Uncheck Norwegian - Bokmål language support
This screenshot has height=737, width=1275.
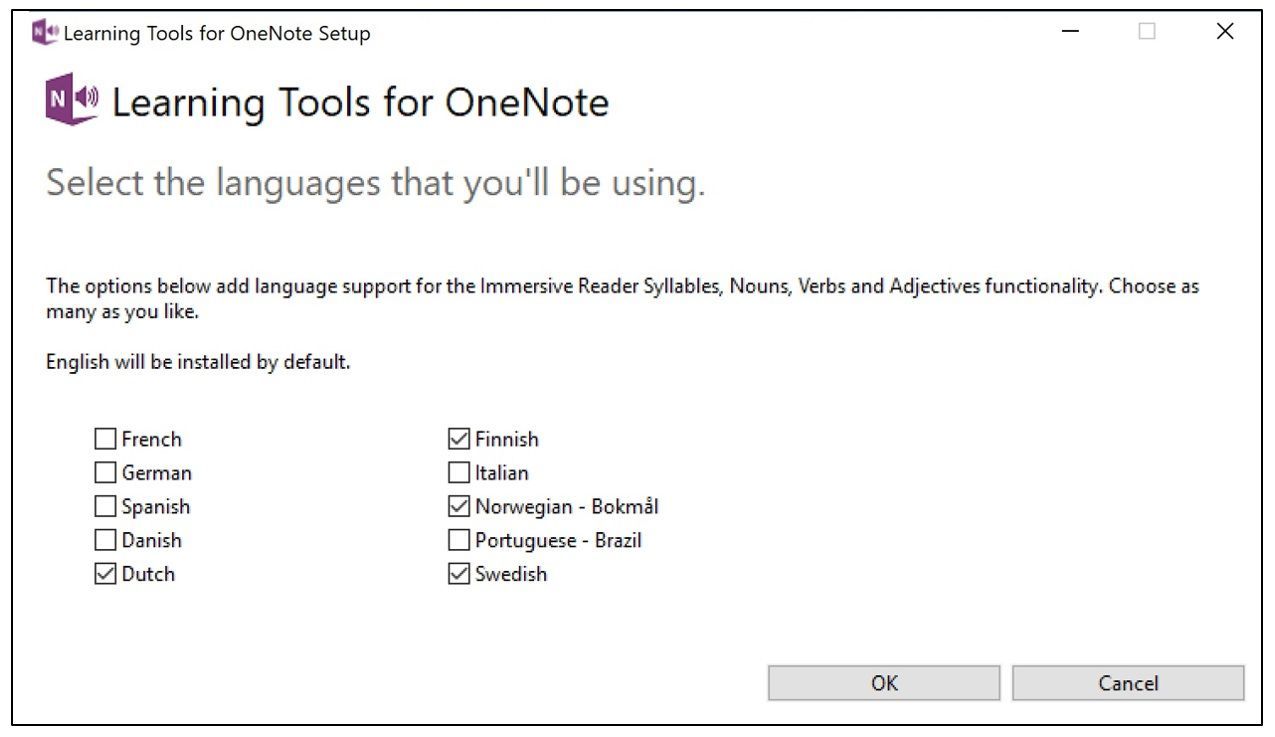460,506
